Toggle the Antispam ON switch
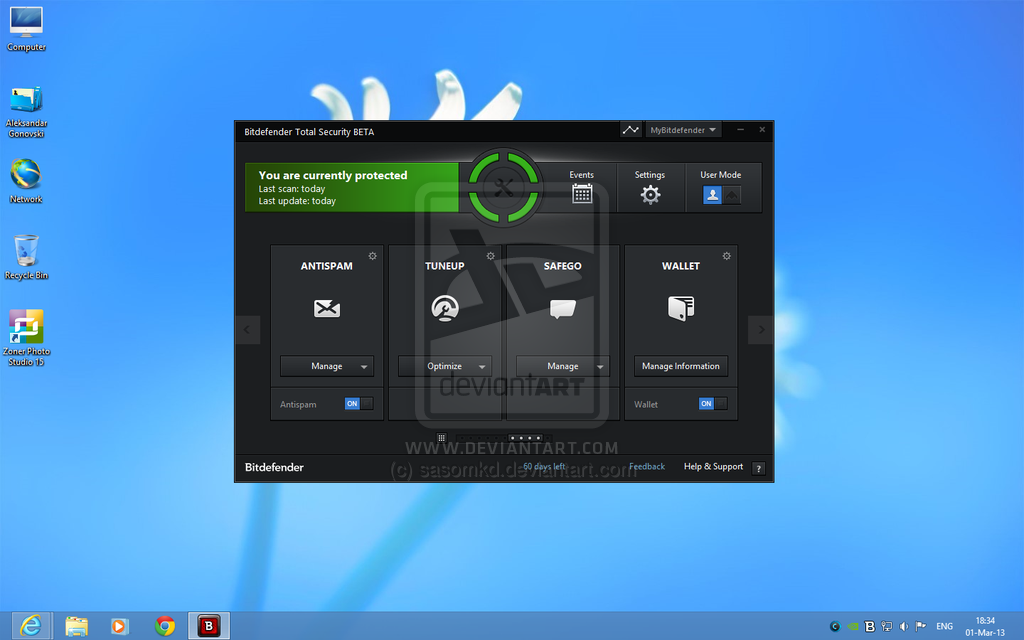 [x=359, y=404]
